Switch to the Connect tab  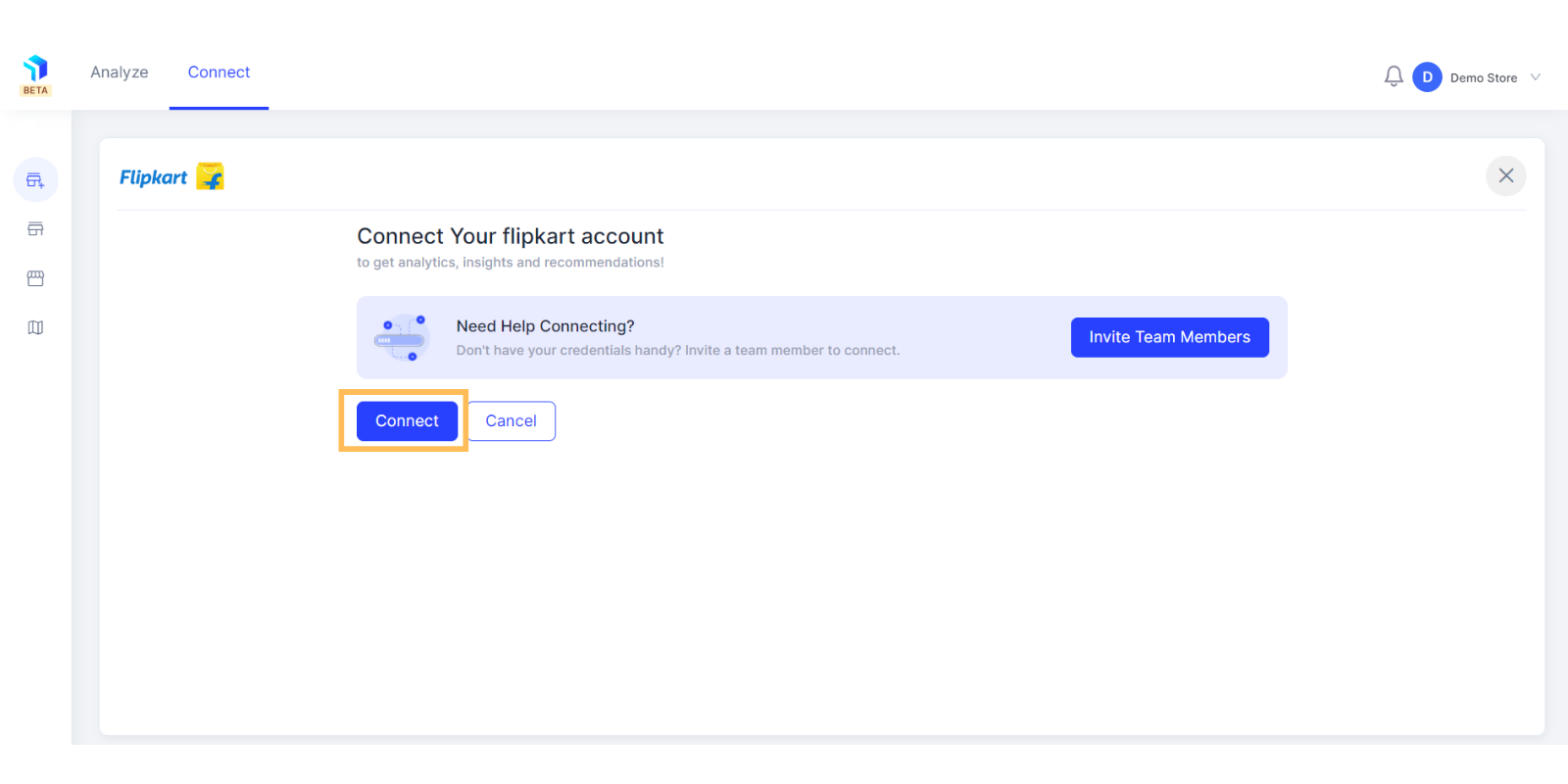[219, 73]
